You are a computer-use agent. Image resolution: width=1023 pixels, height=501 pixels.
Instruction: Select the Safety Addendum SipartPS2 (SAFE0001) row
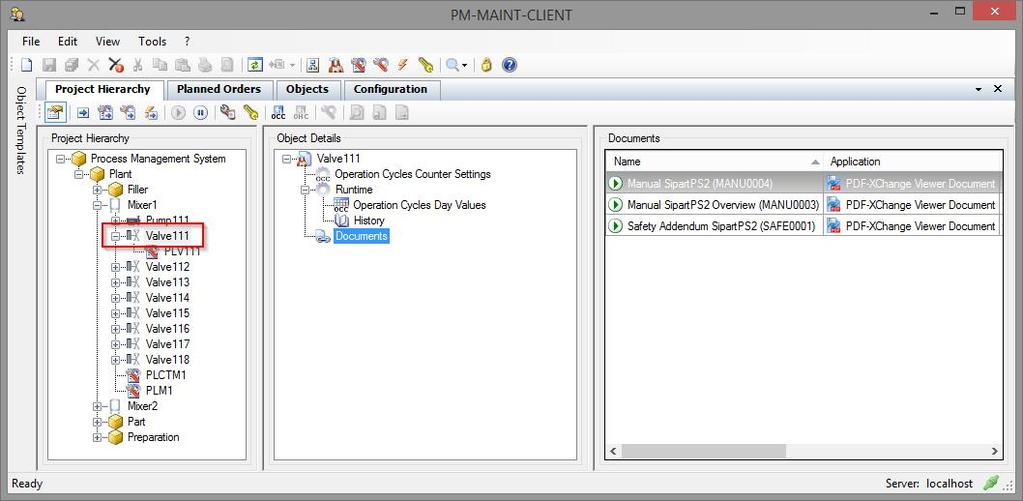(804, 226)
